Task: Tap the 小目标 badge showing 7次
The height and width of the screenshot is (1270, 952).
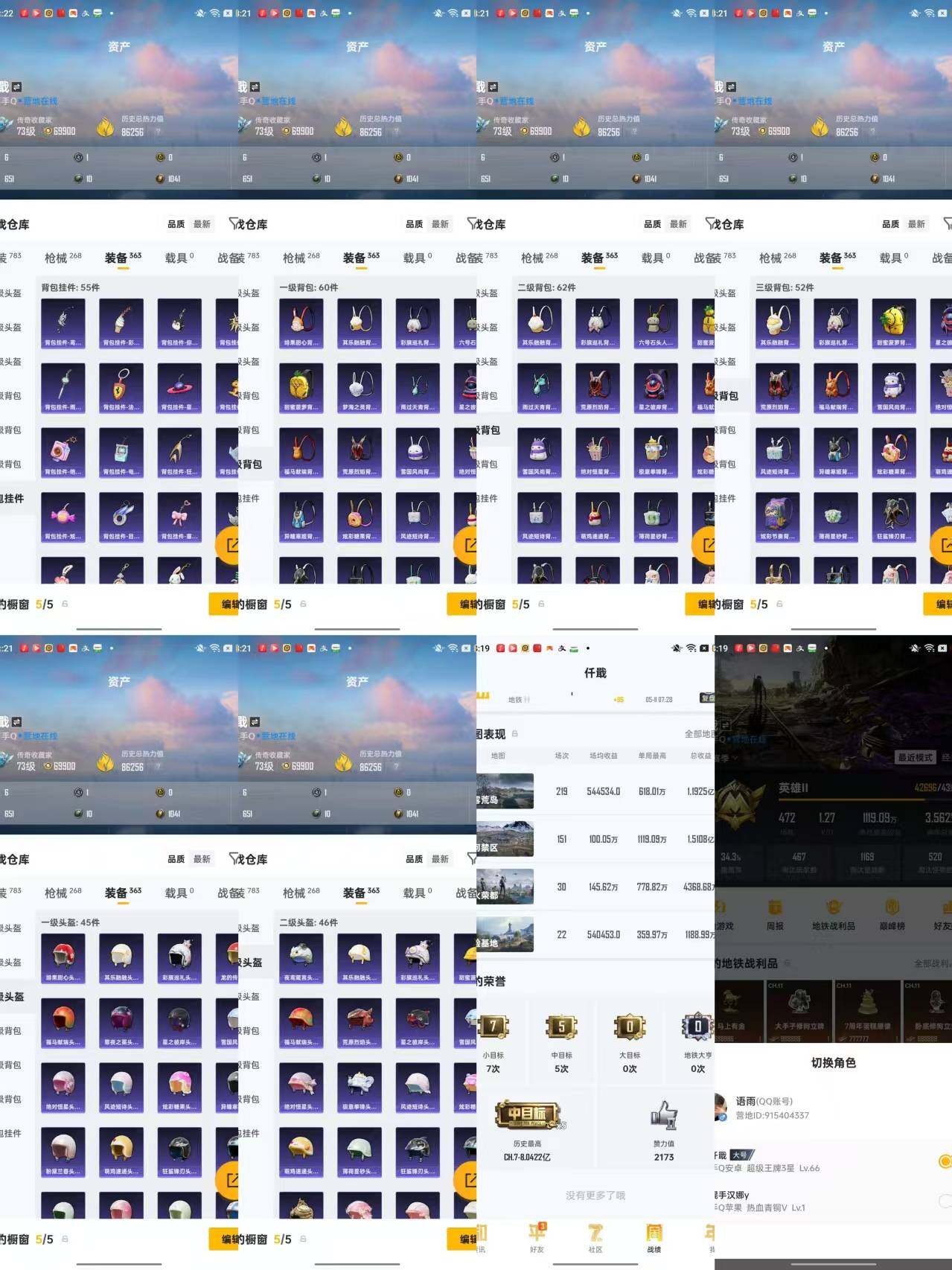Action: click(493, 1027)
